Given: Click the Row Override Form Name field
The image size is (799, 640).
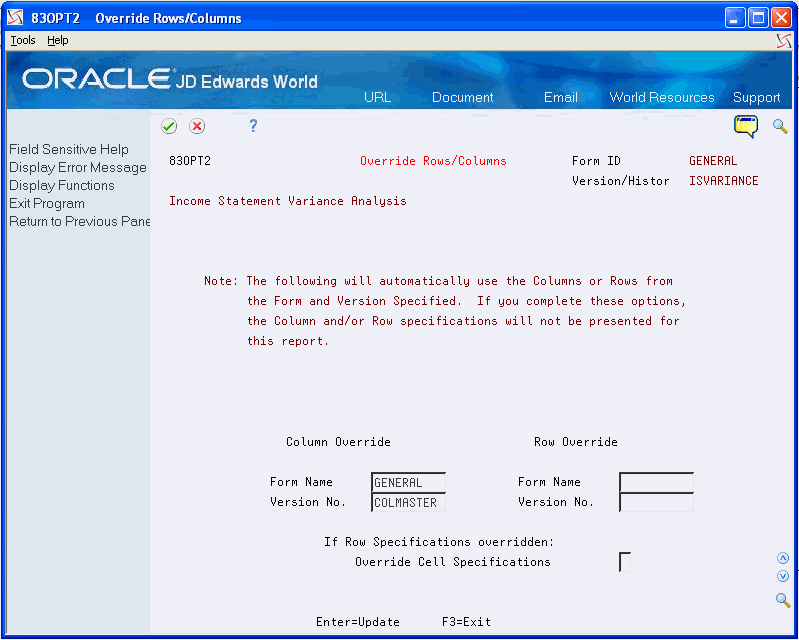Looking at the screenshot, I should coord(656,483).
